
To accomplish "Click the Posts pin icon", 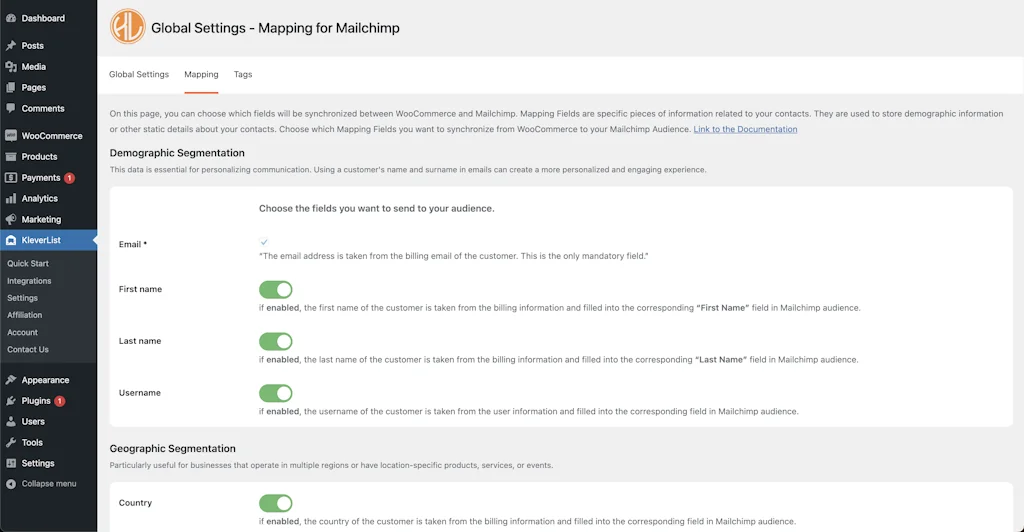I will click(11, 46).
